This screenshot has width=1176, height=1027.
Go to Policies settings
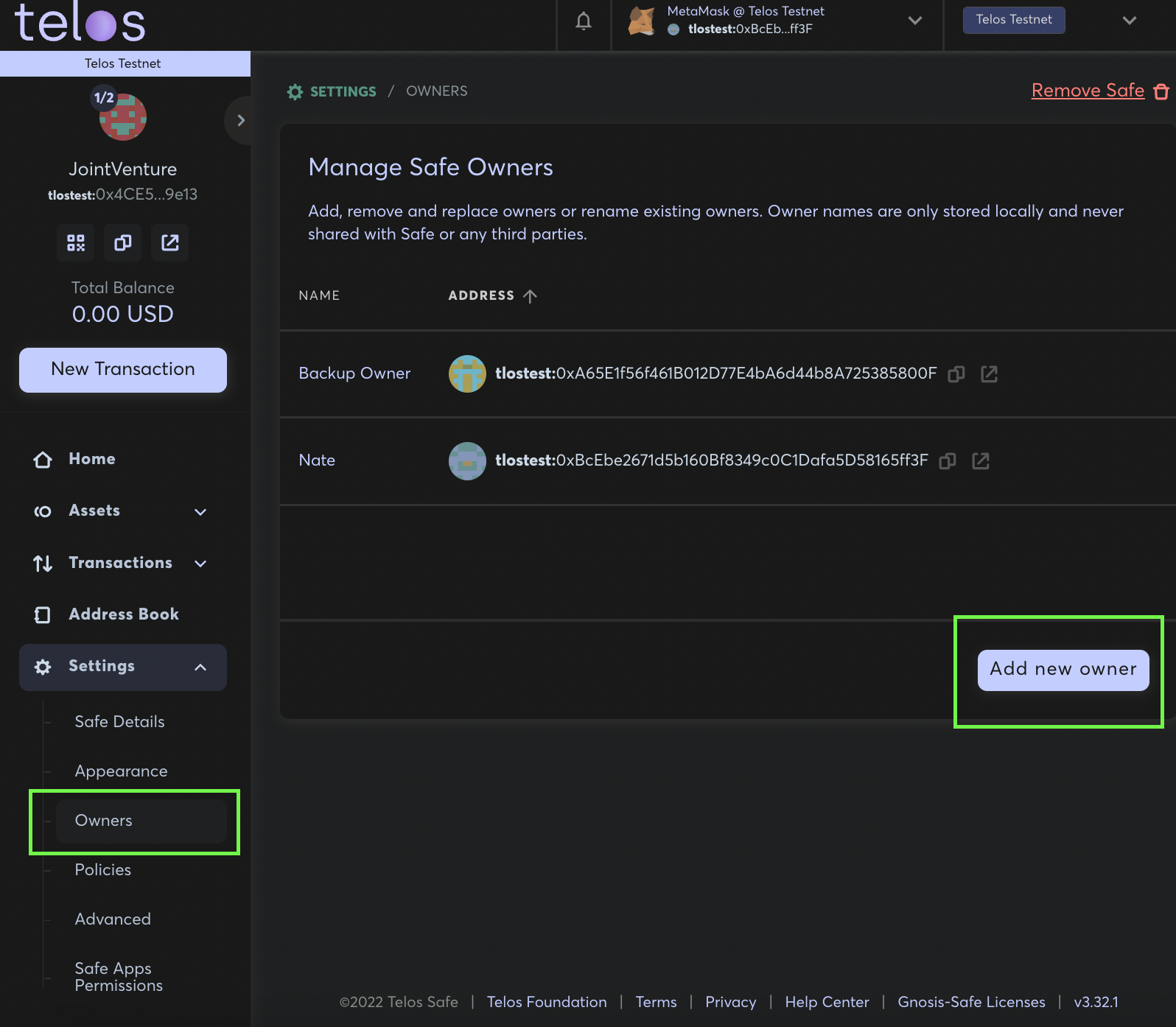point(103,870)
